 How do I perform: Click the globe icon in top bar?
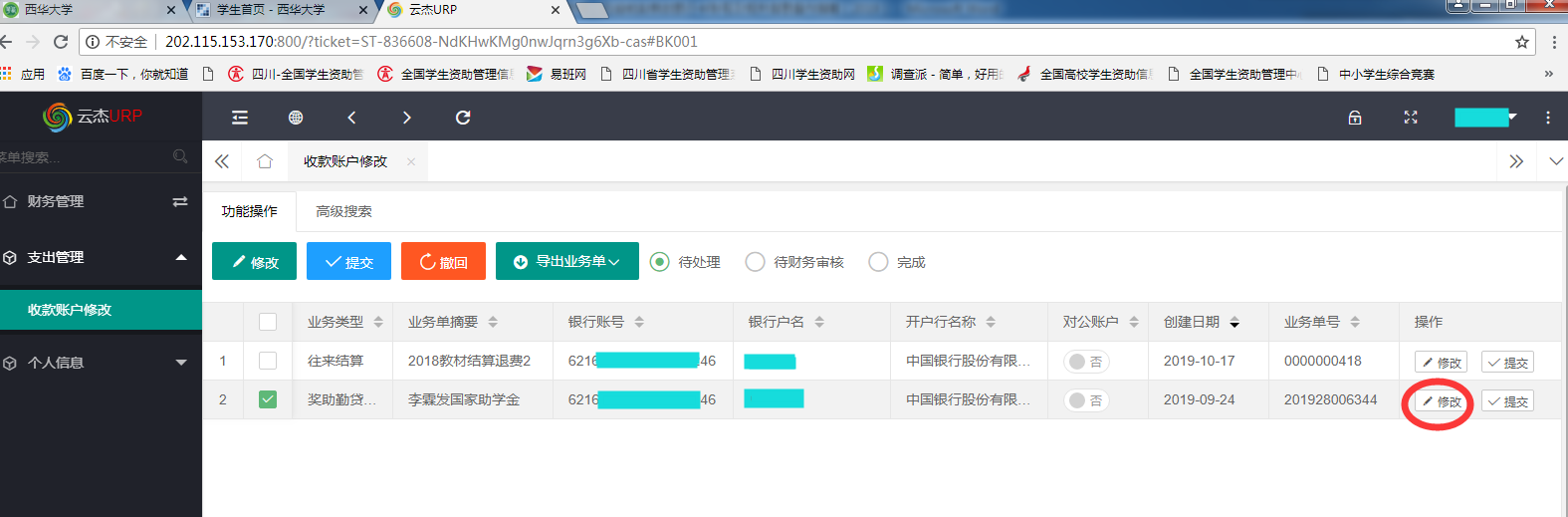click(x=296, y=118)
